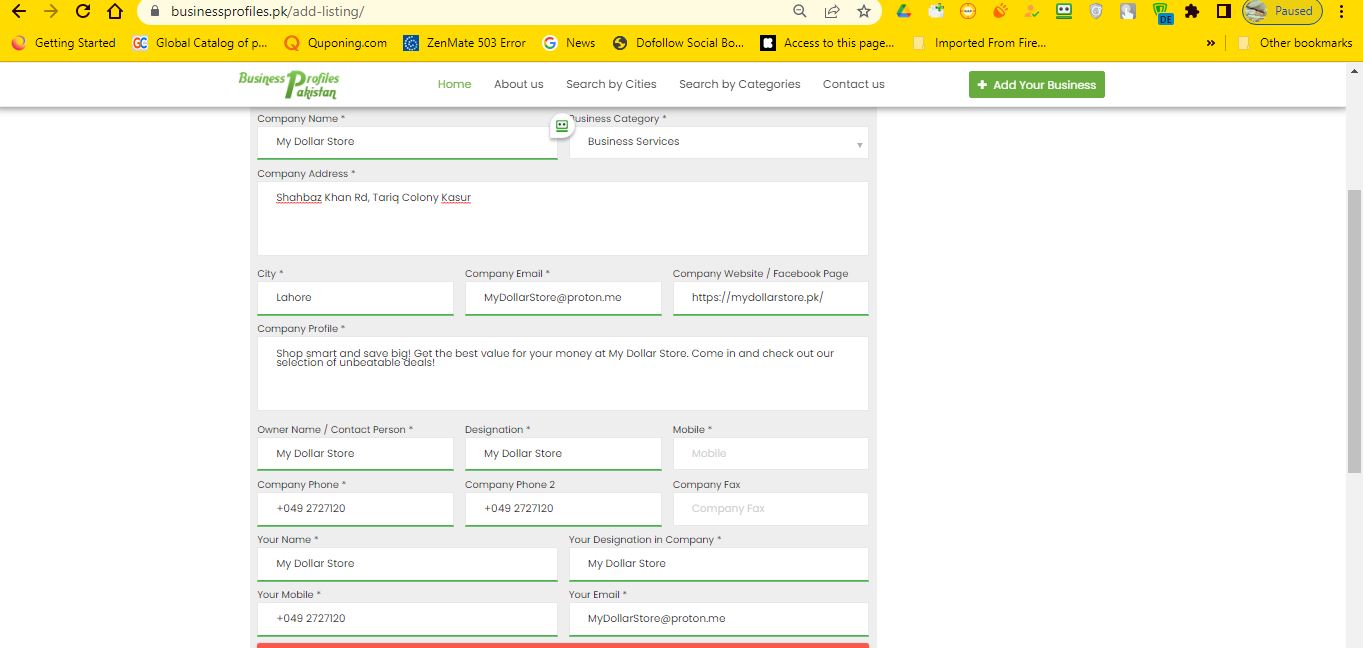This screenshot has height=648, width=1363.
Task: Click the Company Address text area
Action: coord(563,218)
